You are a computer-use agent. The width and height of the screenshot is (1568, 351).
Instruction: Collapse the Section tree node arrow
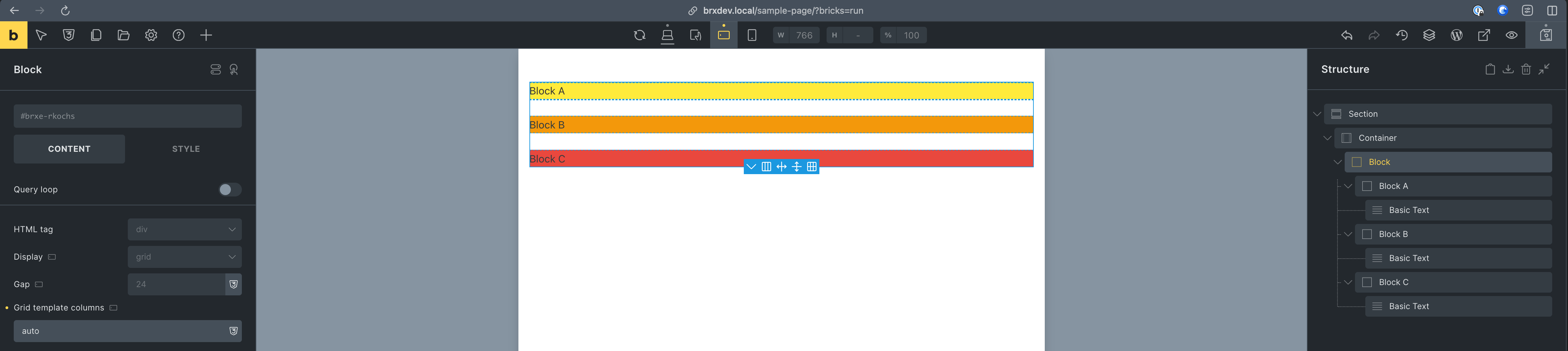point(1317,114)
